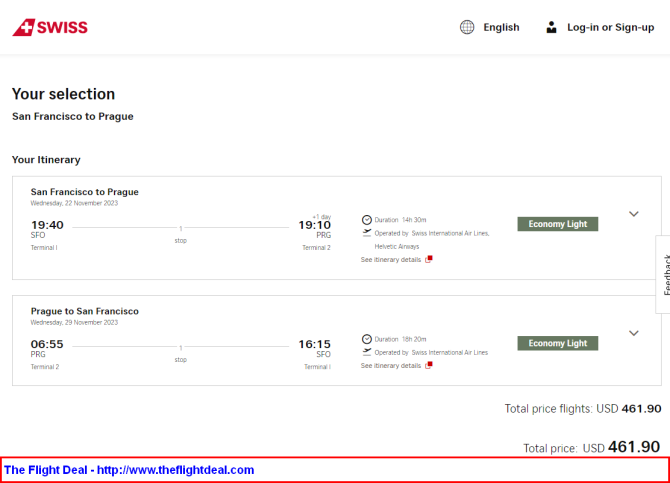Click the outbound flight 1 stop indicator
The height and width of the screenshot is (483, 670).
181,234
